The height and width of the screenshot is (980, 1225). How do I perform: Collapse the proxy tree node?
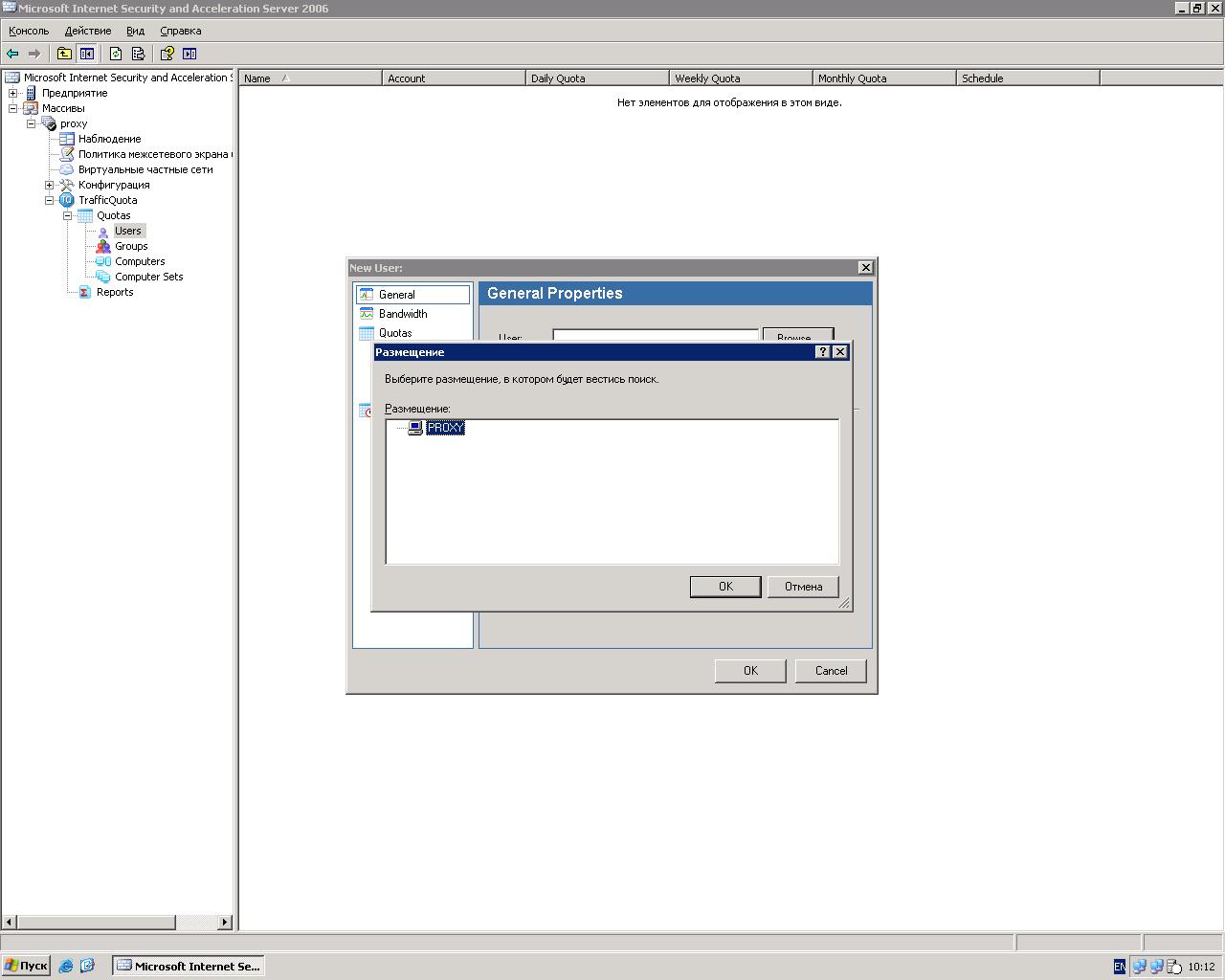coord(32,123)
